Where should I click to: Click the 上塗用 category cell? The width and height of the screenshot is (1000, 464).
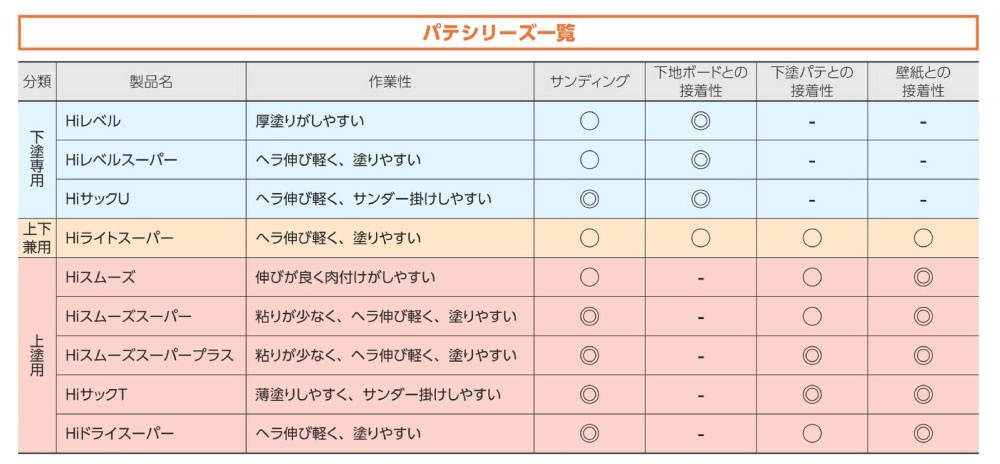(37, 355)
